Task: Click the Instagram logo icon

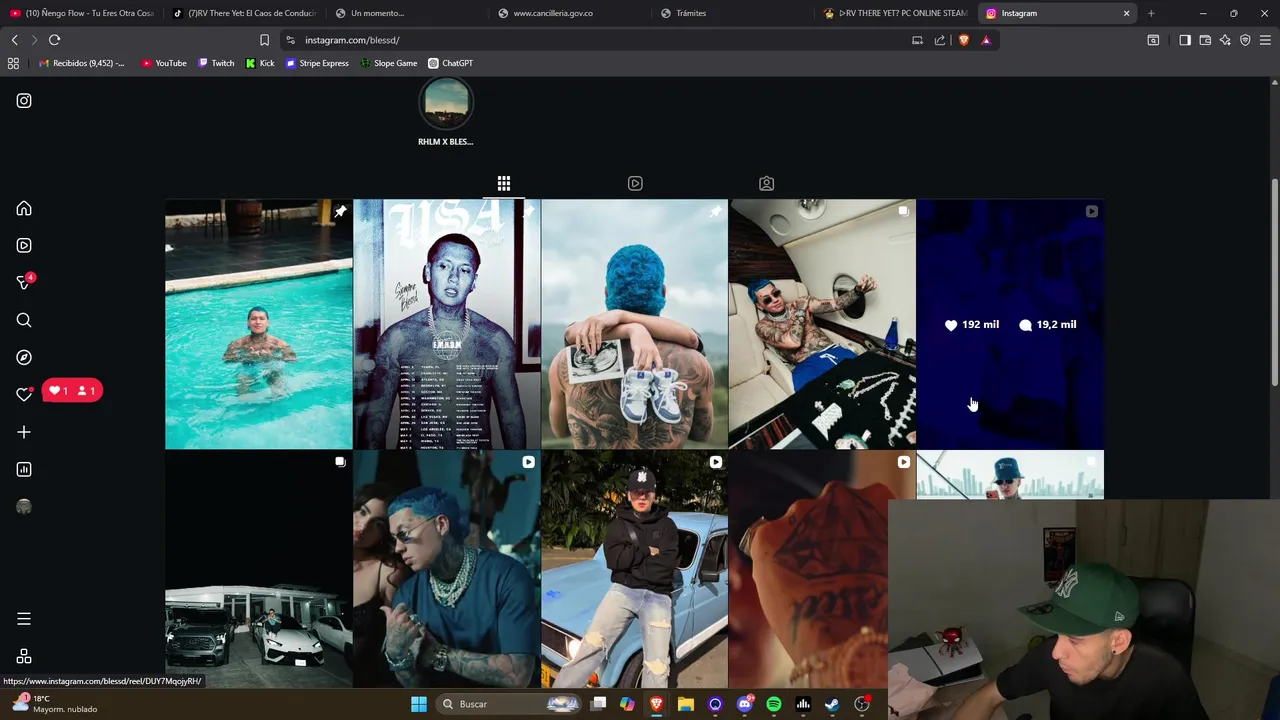Action: click(24, 101)
